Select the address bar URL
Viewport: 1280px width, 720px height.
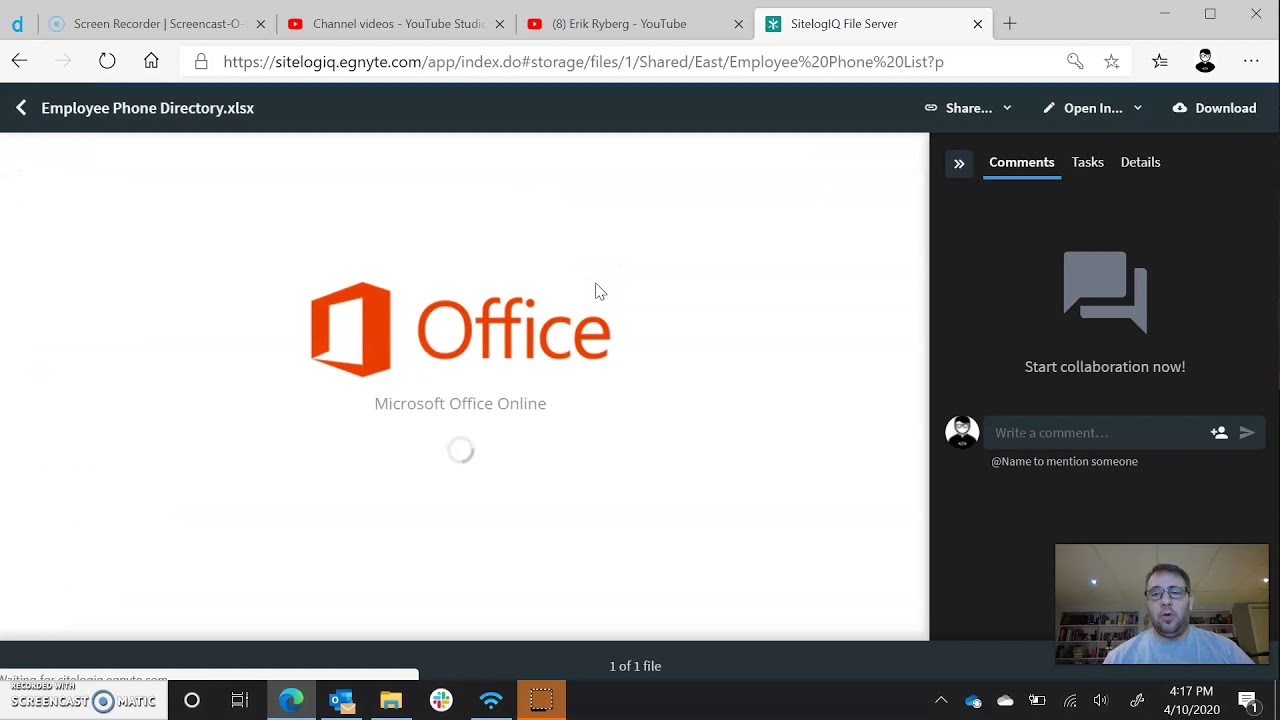[x=583, y=61]
